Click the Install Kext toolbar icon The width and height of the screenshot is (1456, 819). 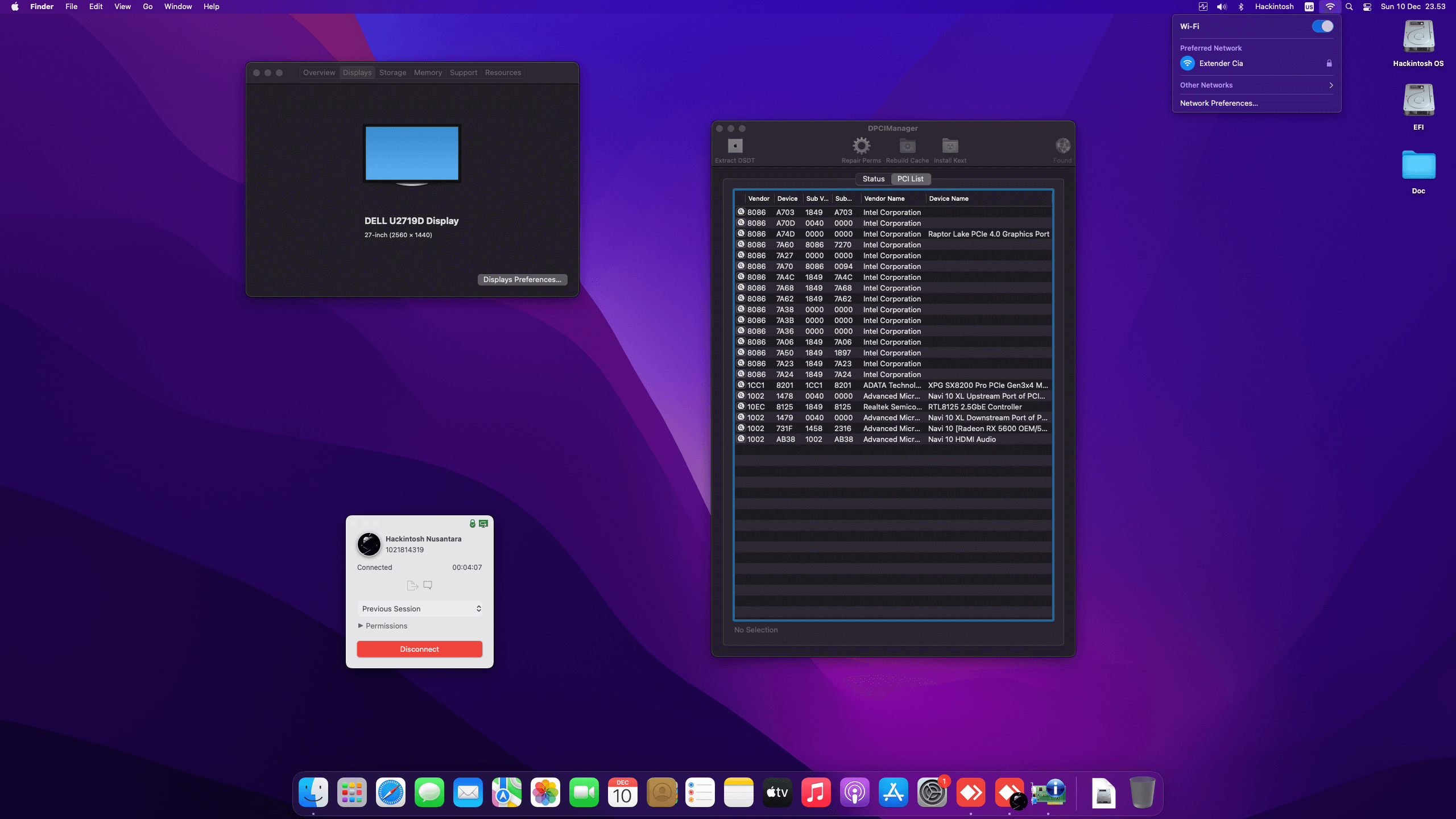pyautogui.click(x=950, y=146)
